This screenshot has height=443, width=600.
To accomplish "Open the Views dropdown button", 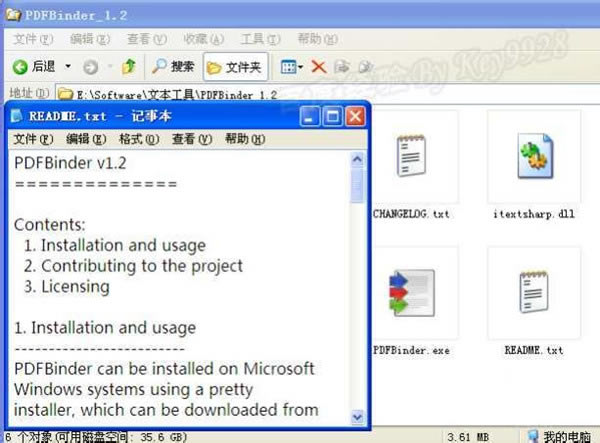I will tap(291, 67).
